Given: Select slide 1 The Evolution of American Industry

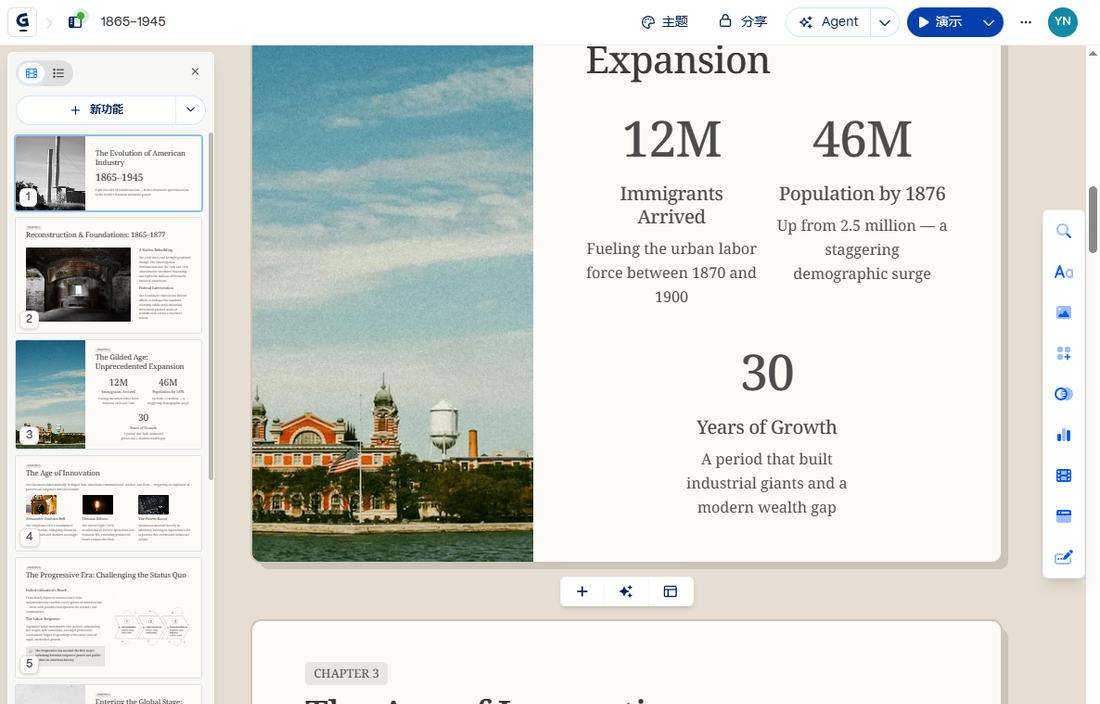Looking at the screenshot, I should pyautogui.click(x=109, y=173).
